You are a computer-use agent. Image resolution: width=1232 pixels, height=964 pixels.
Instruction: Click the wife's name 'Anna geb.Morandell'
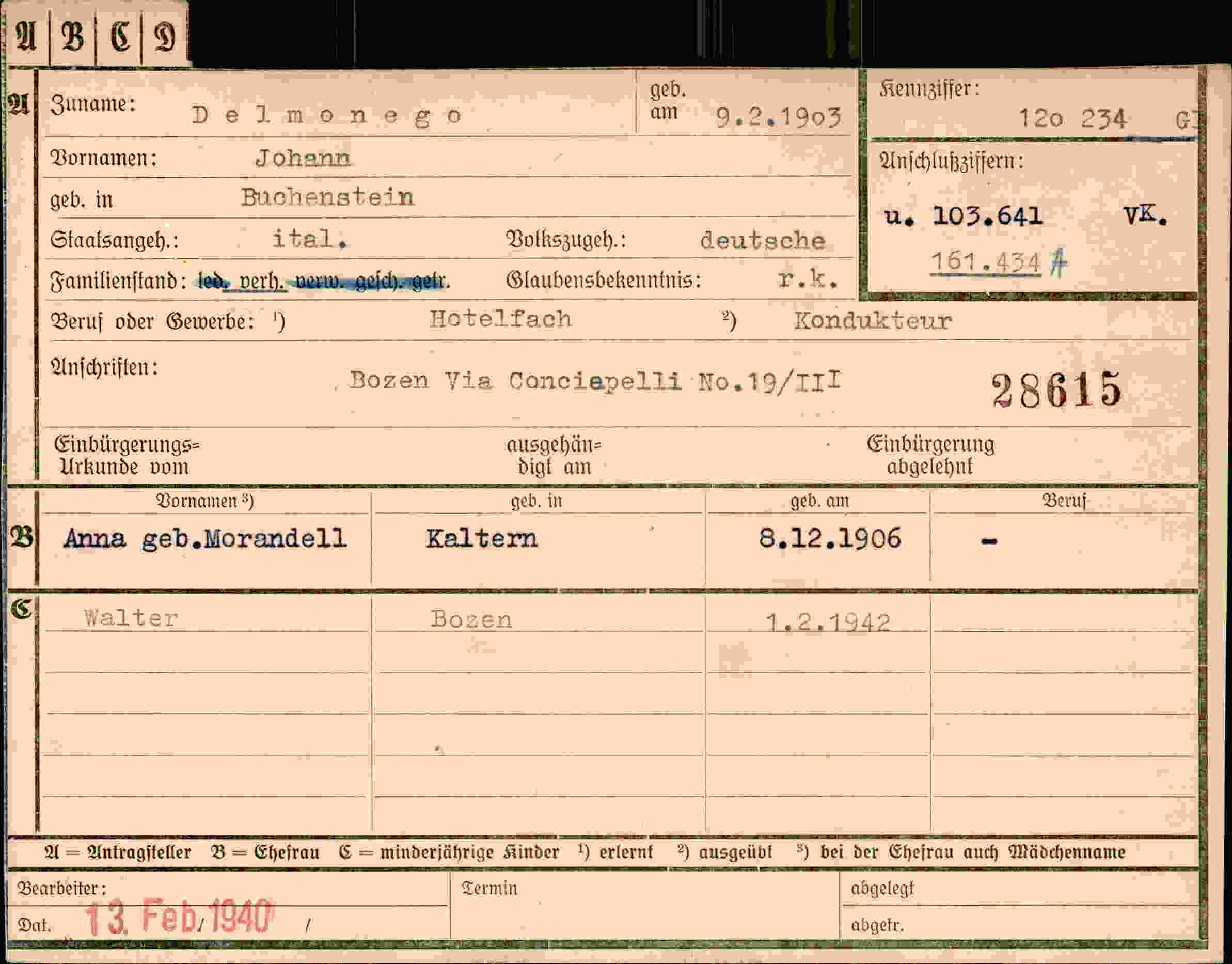pos(206,539)
